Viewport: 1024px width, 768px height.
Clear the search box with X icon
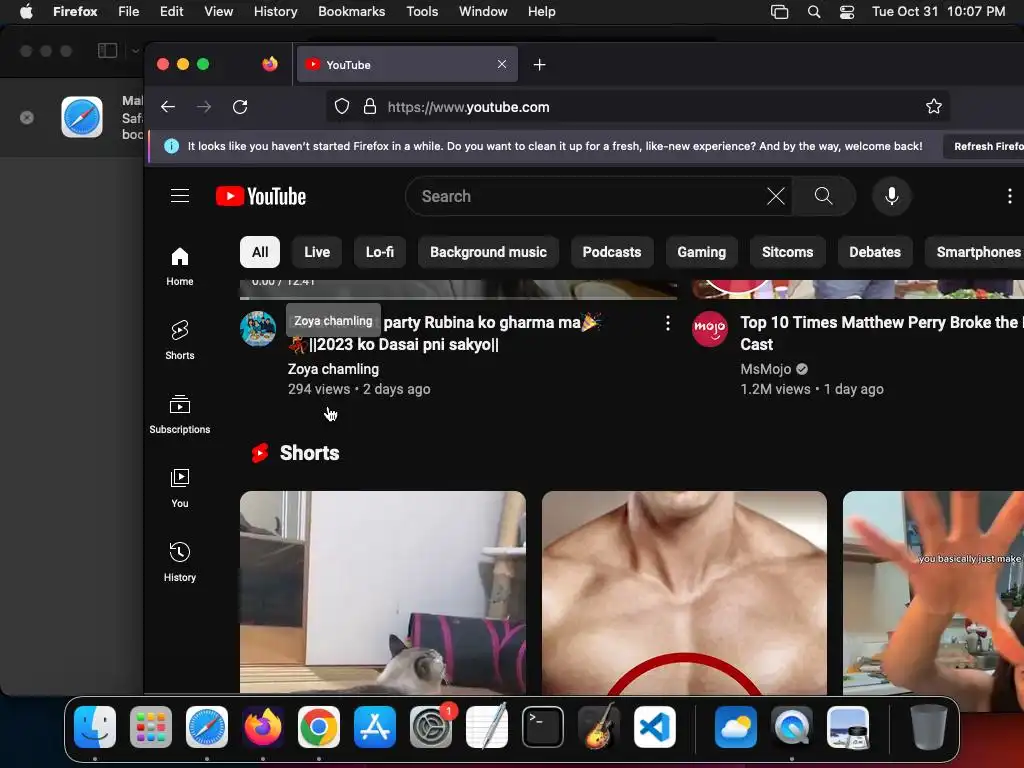(775, 196)
